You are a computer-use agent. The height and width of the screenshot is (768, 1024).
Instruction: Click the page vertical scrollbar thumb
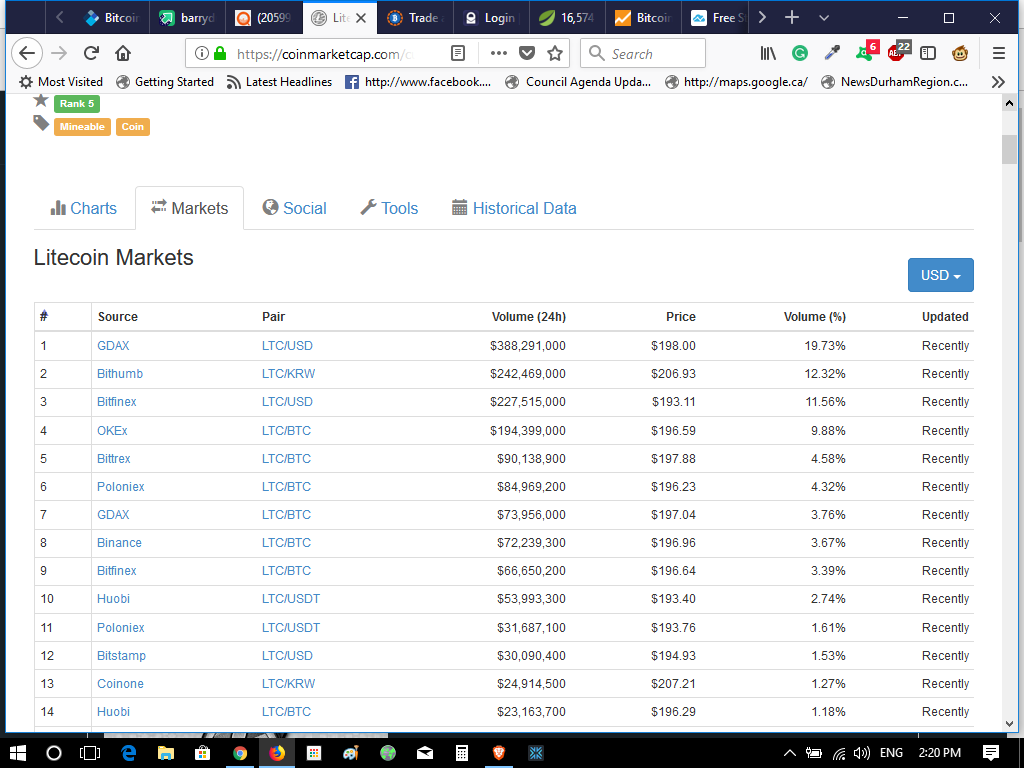[1009, 150]
